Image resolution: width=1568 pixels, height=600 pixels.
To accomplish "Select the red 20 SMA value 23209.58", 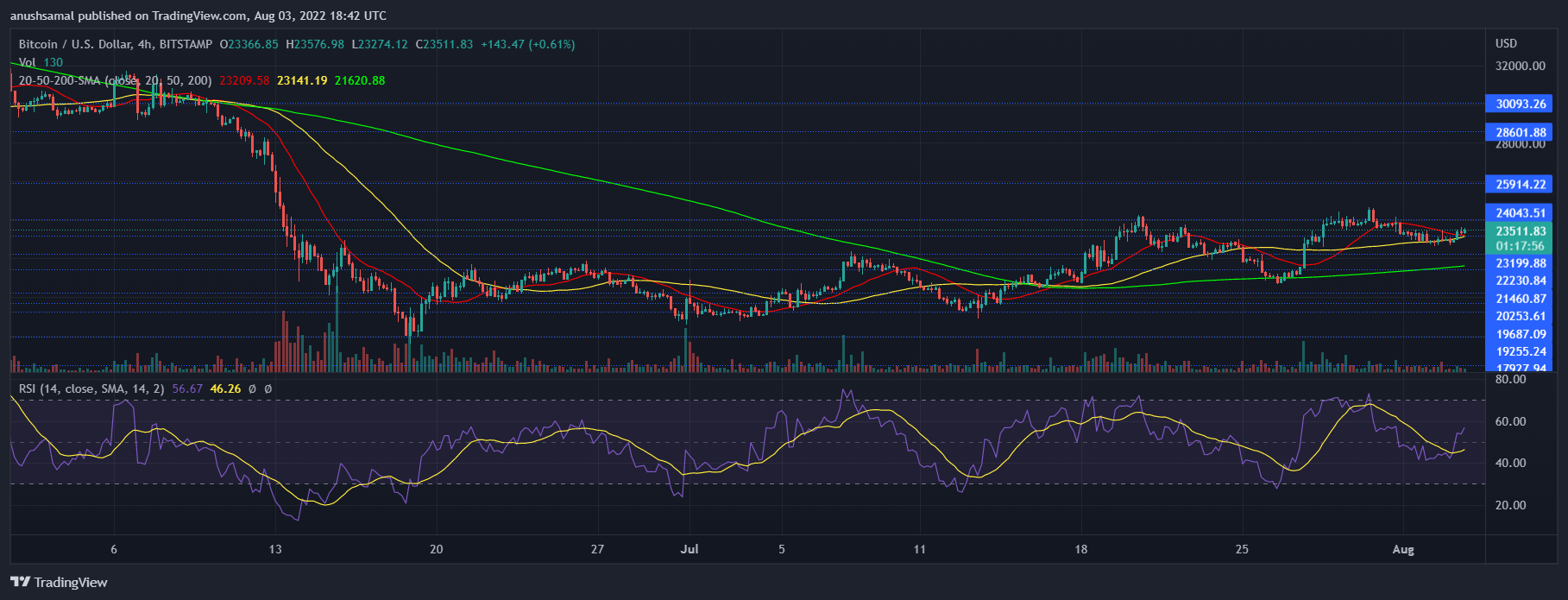I will [244, 80].
